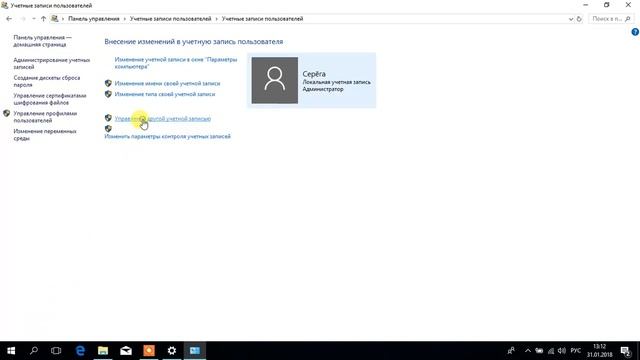
Task: Open taskbar search magnifier
Action: [34, 351]
